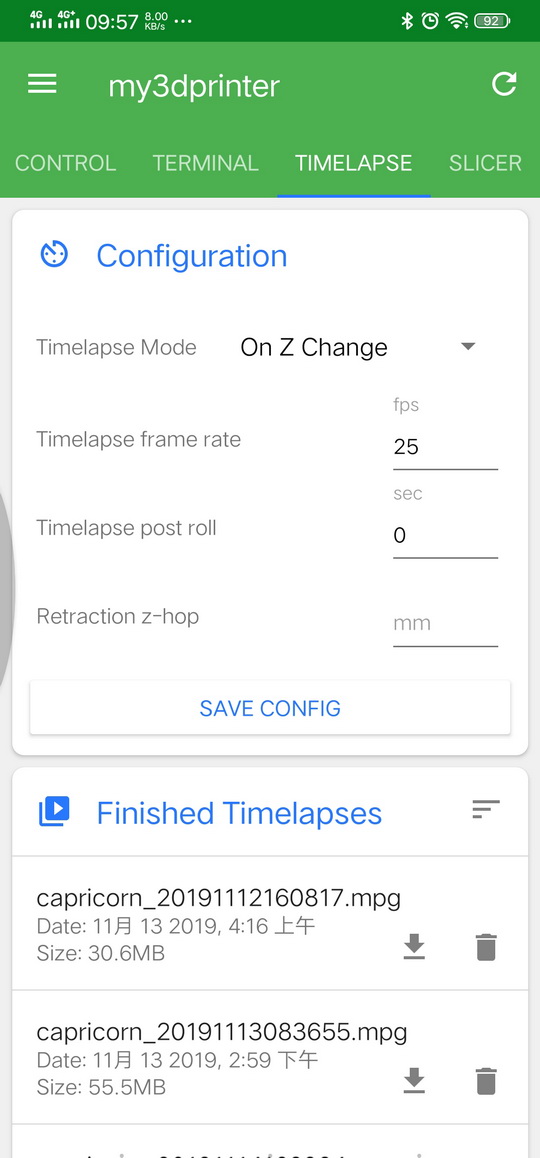
Task: Open the Timelapse Mode dropdown arrow
Action: [468, 346]
